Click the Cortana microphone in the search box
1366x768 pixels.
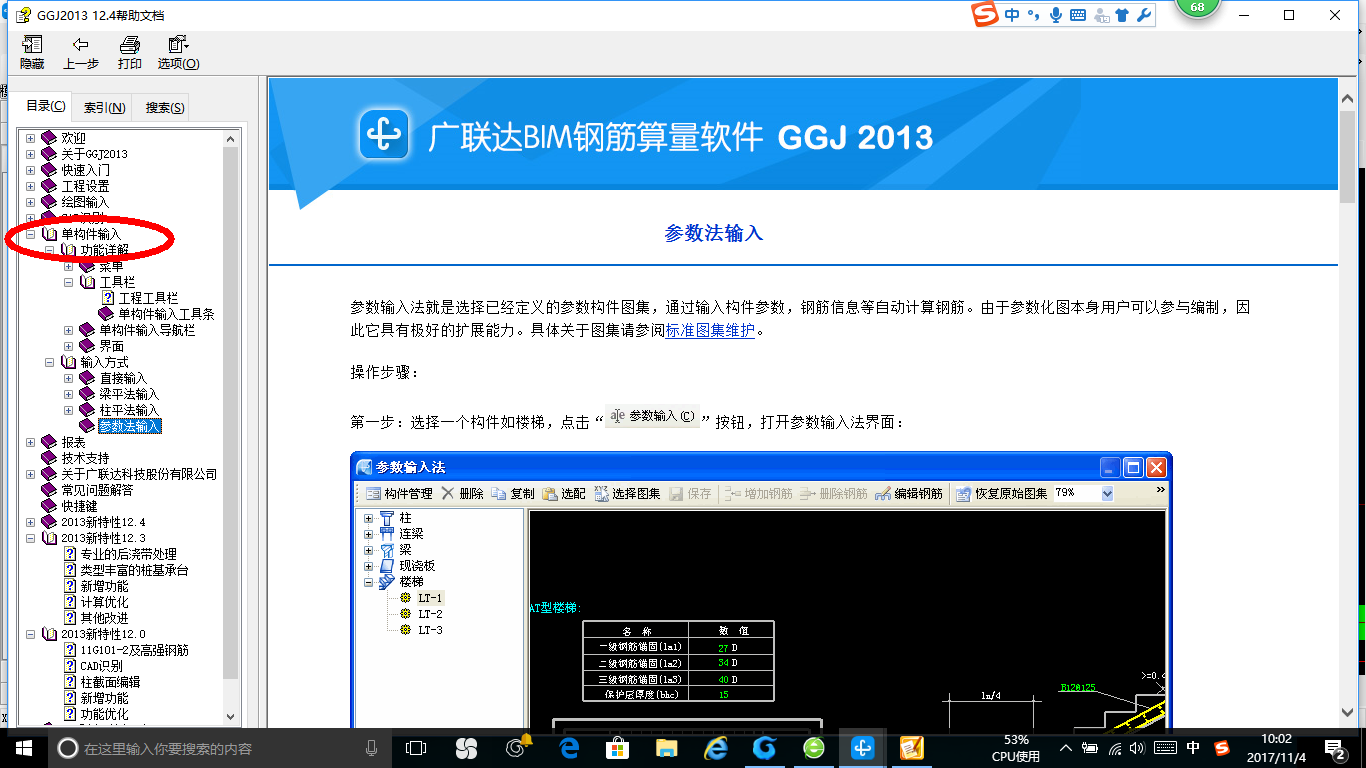(x=372, y=748)
